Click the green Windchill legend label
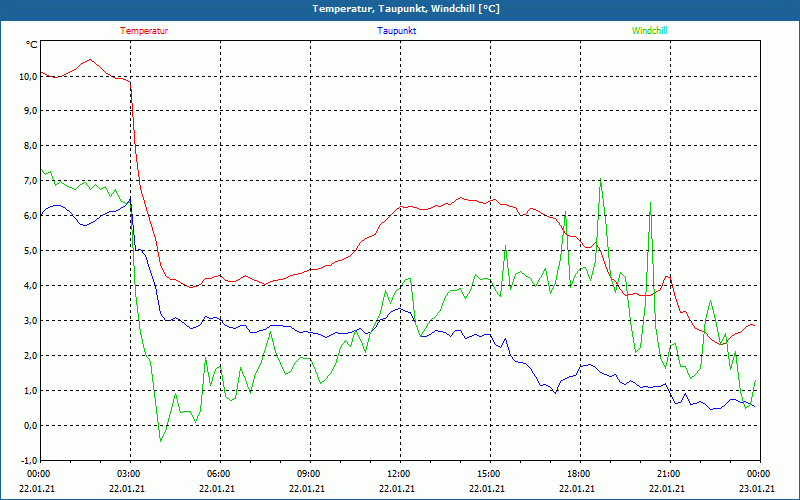 [649, 31]
